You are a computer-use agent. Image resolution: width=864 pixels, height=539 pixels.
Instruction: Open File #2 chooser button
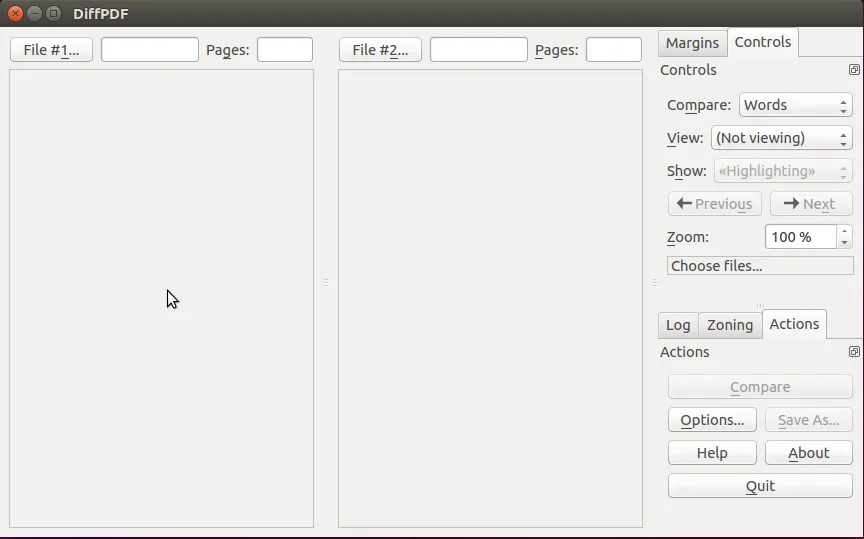(x=380, y=50)
